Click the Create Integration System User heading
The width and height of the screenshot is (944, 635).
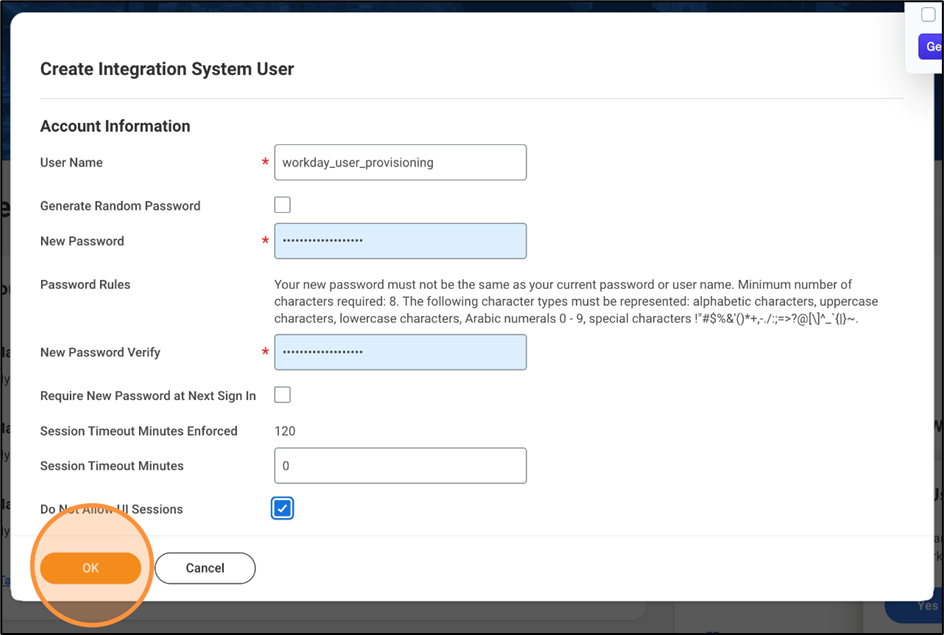[x=167, y=69]
